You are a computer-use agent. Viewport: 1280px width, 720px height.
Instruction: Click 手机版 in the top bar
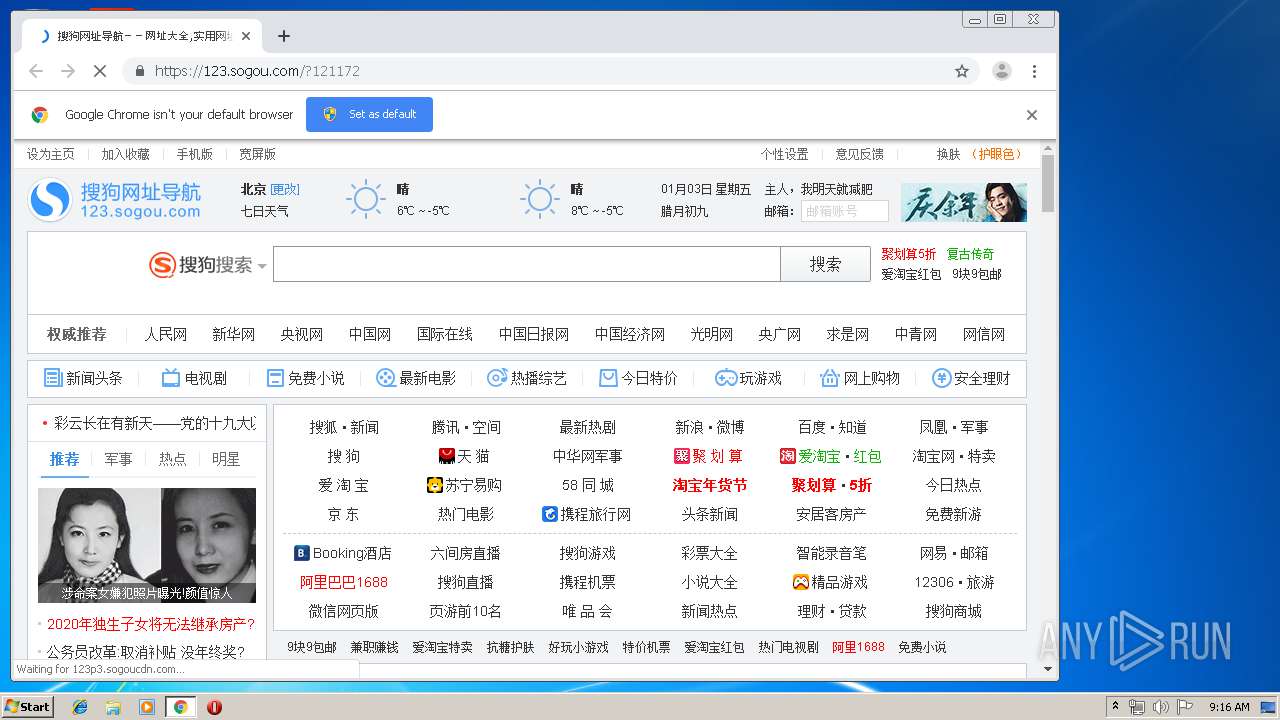pyautogui.click(x=195, y=154)
